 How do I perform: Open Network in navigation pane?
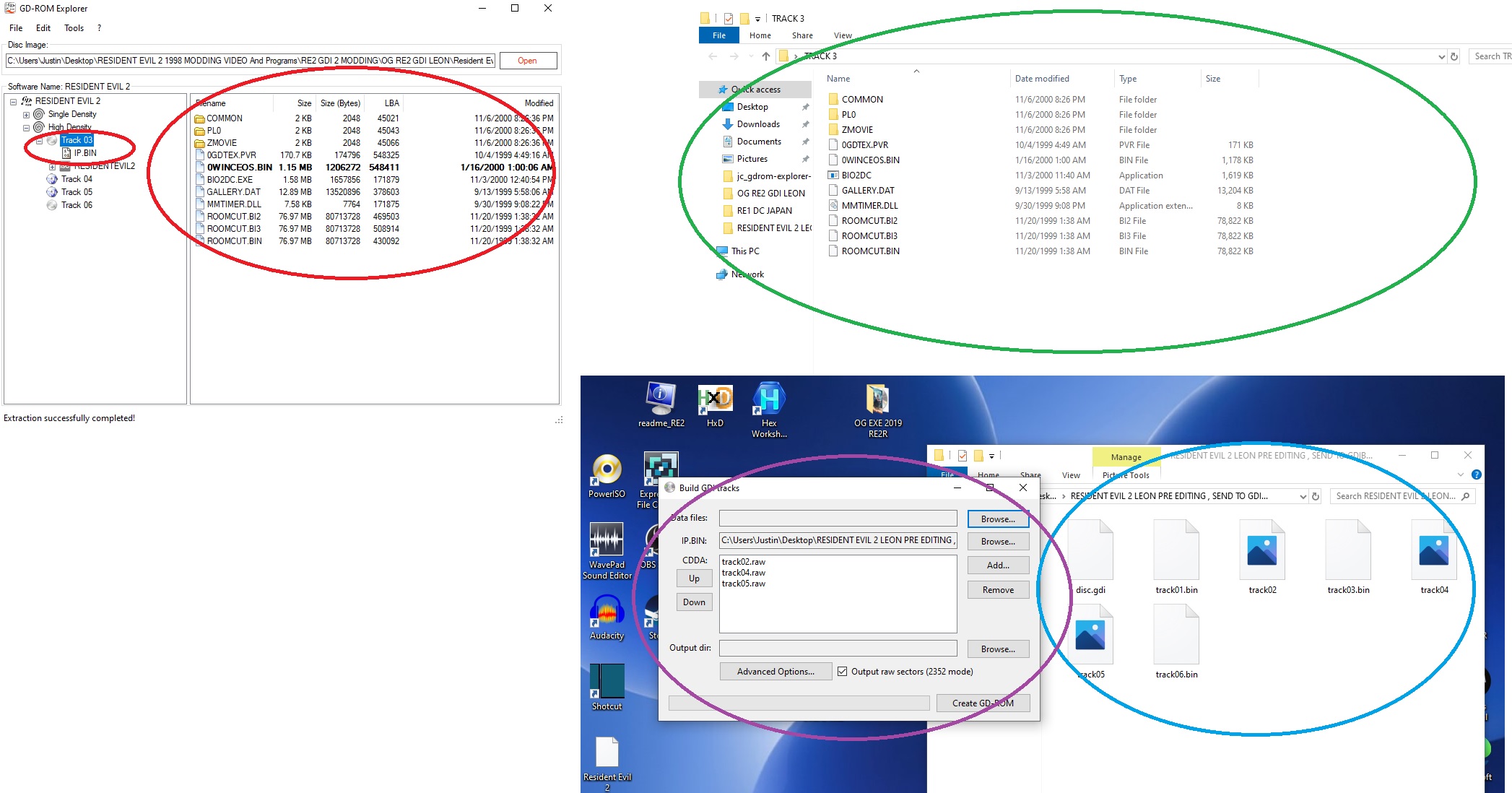tap(747, 274)
